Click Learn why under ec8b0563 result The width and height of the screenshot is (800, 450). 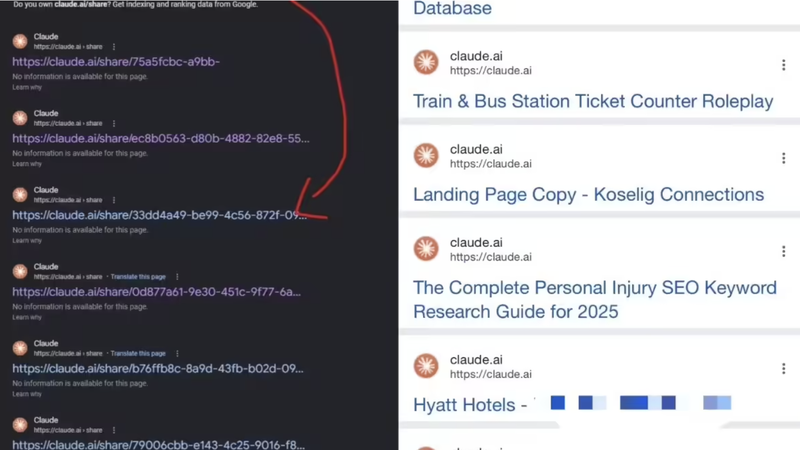[x=27, y=164]
